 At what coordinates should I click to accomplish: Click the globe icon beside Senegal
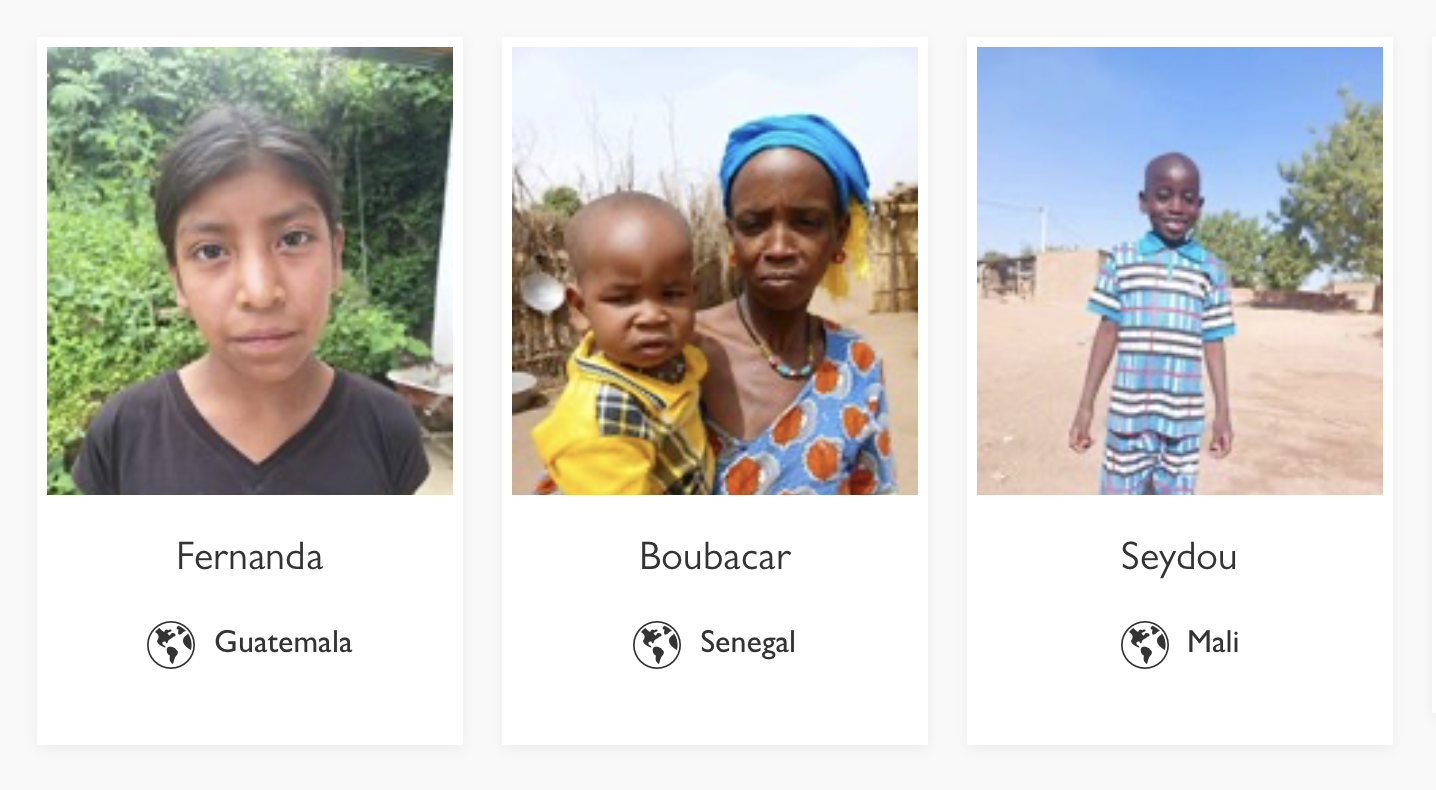[x=657, y=644]
